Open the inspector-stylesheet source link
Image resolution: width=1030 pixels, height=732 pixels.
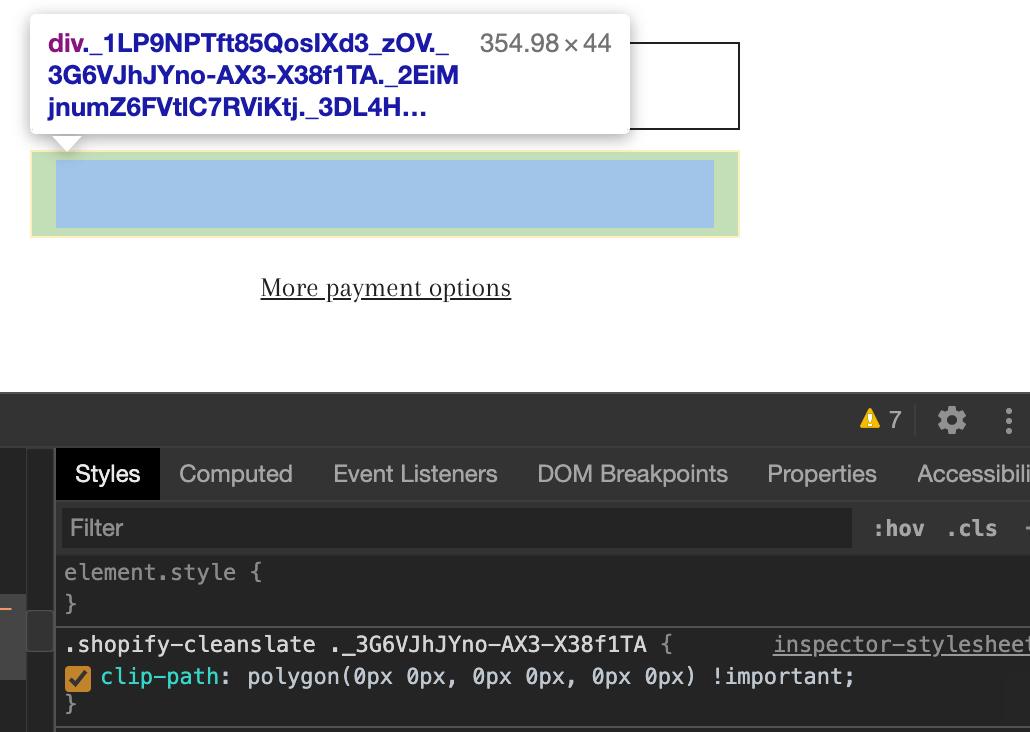click(899, 644)
